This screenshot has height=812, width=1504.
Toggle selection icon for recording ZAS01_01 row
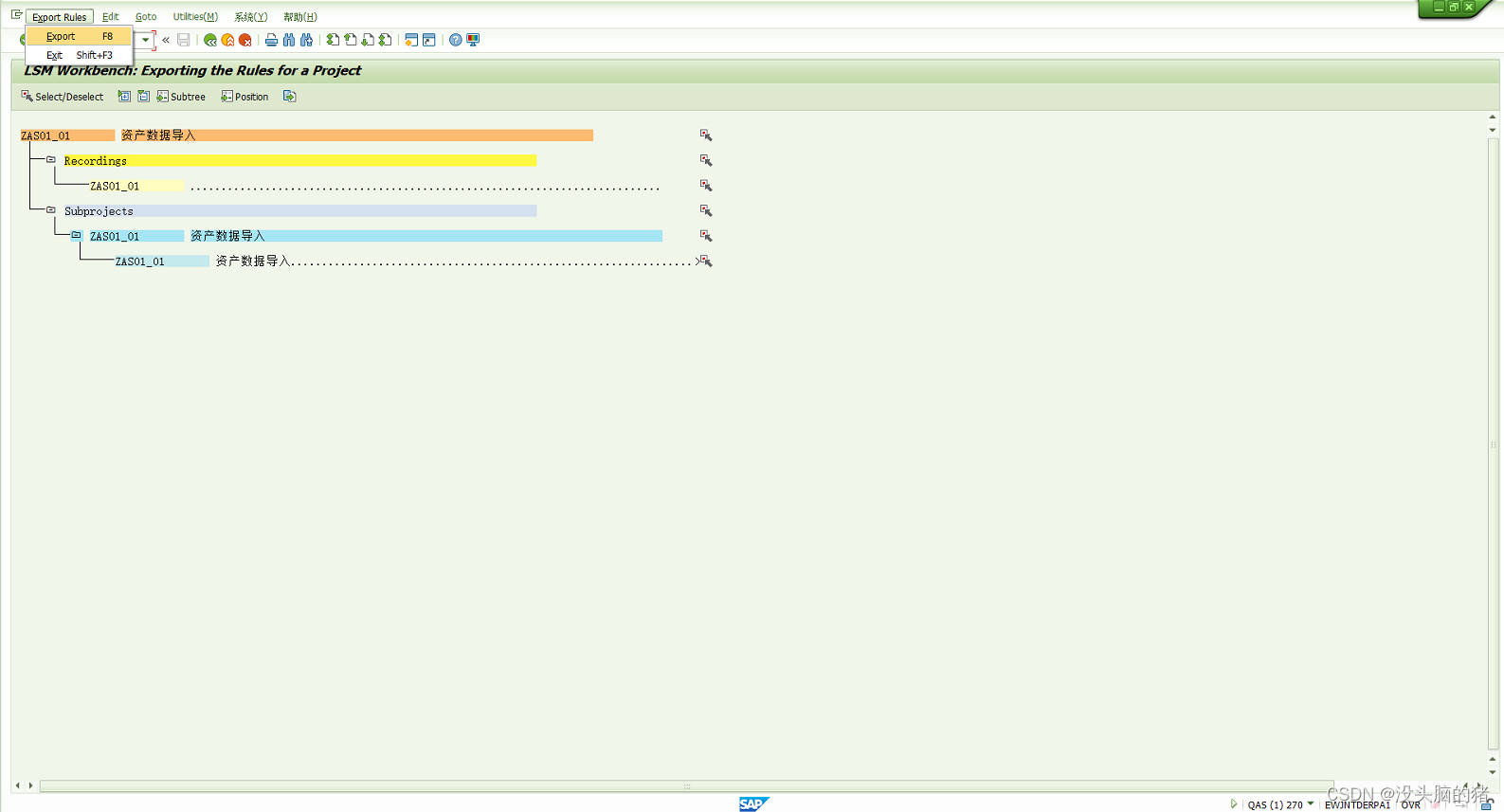(x=706, y=185)
